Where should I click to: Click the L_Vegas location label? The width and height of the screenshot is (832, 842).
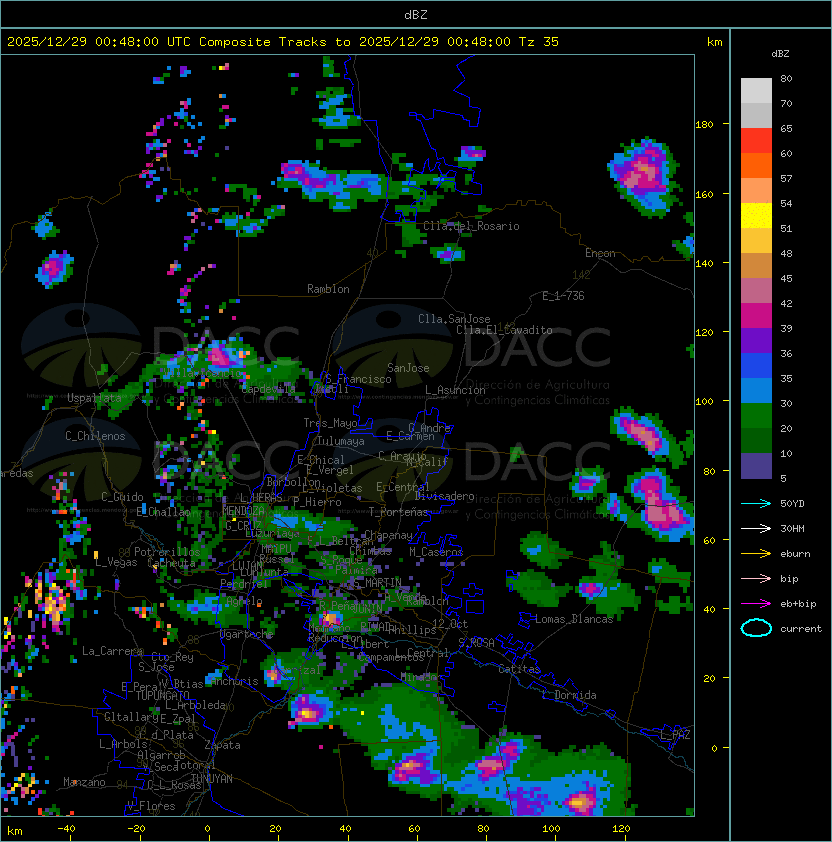[117, 562]
